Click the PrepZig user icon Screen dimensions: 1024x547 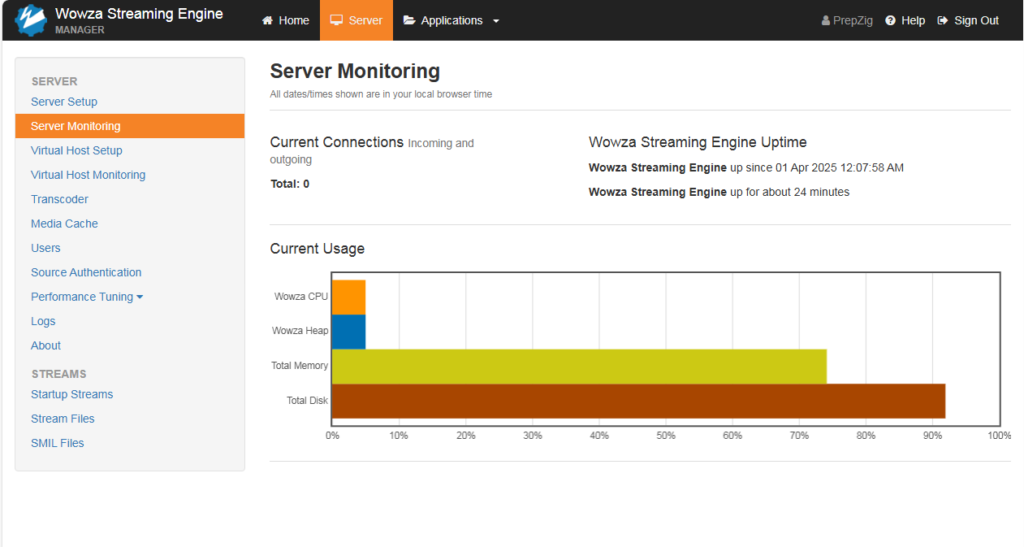click(825, 20)
